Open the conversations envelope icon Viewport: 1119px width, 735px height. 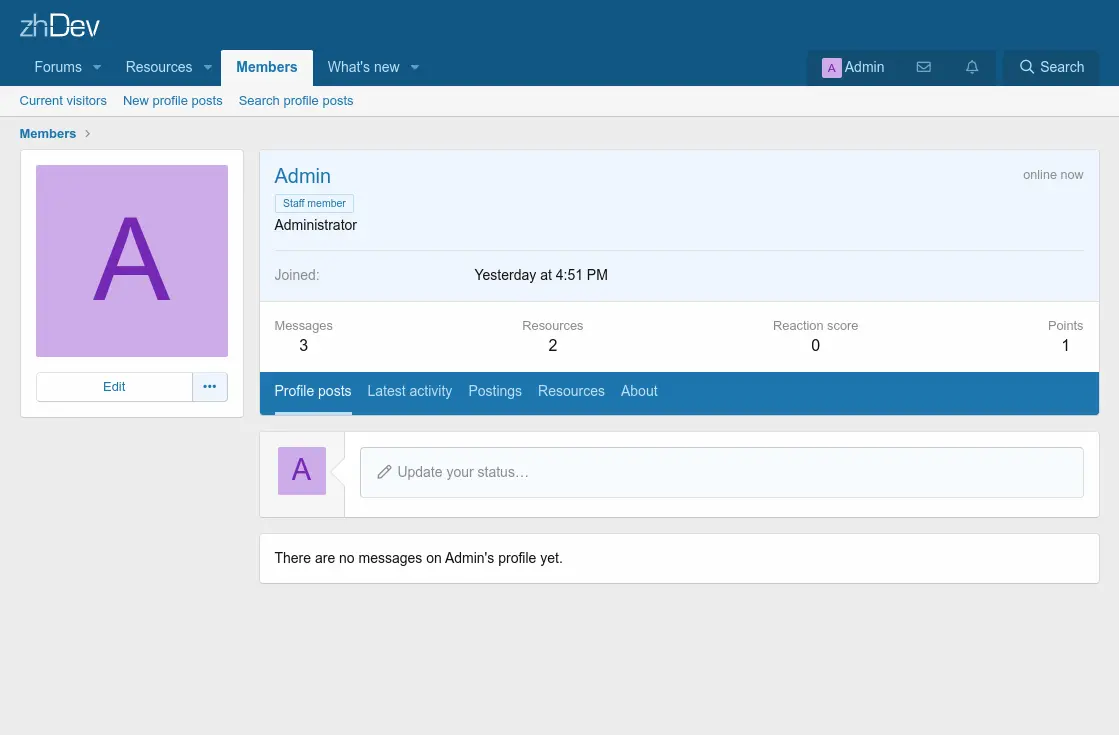tap(923, 67)
